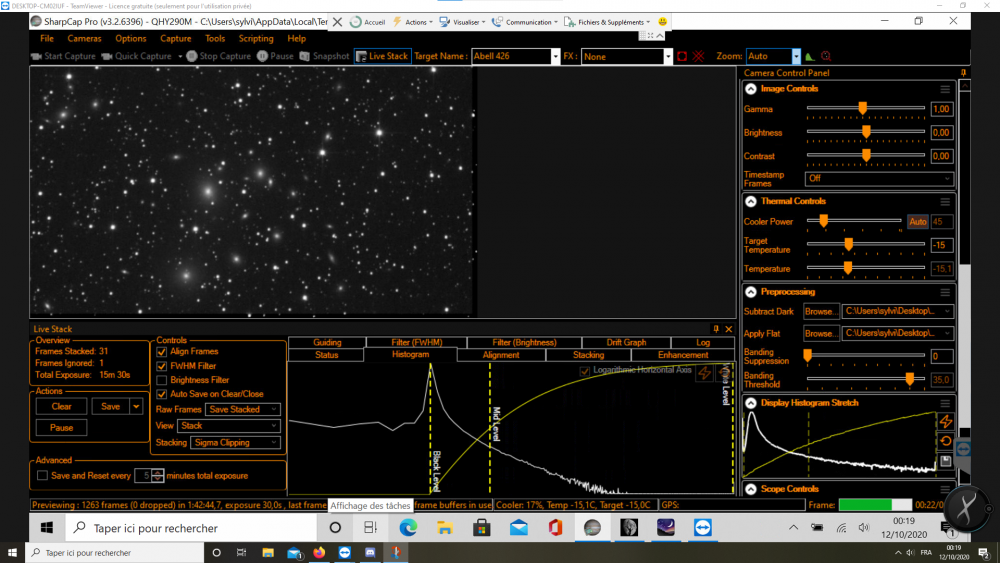Toggle the Cooler Power Auto button

[917, 222]
